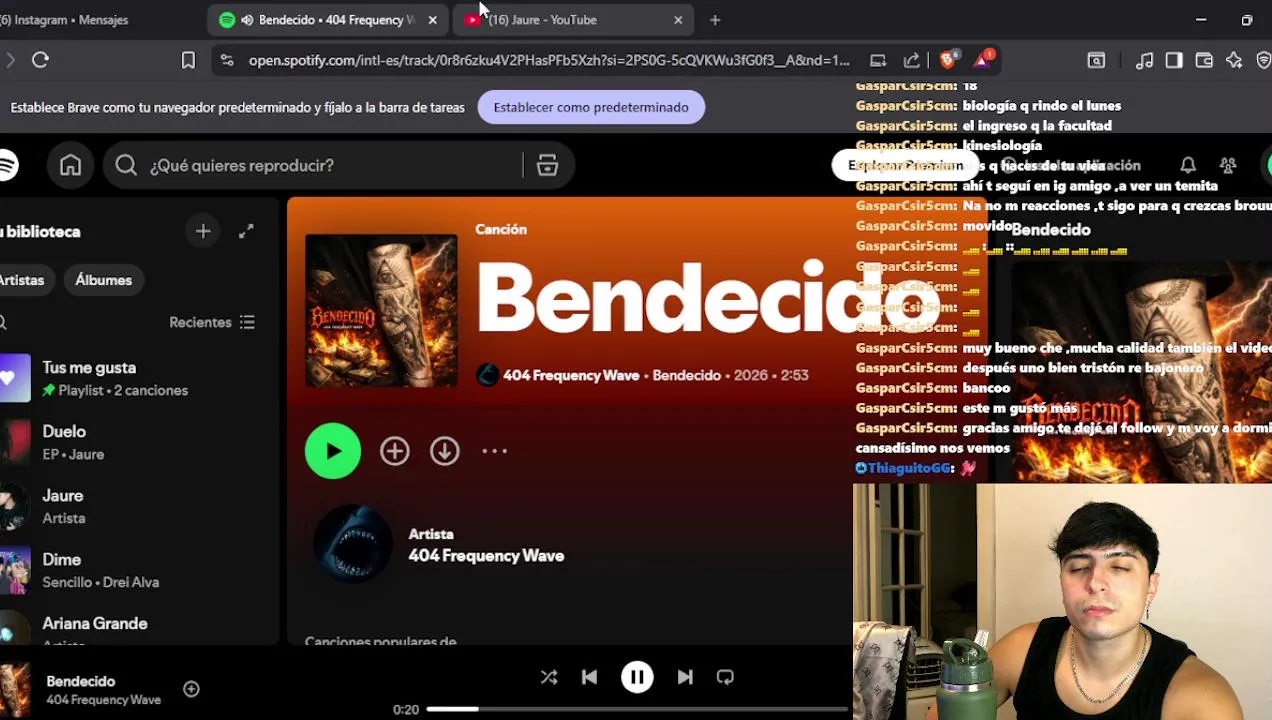Screen dimensions: 1272x720
Task: Open Recientes sort dropdown
Action: 212,322
